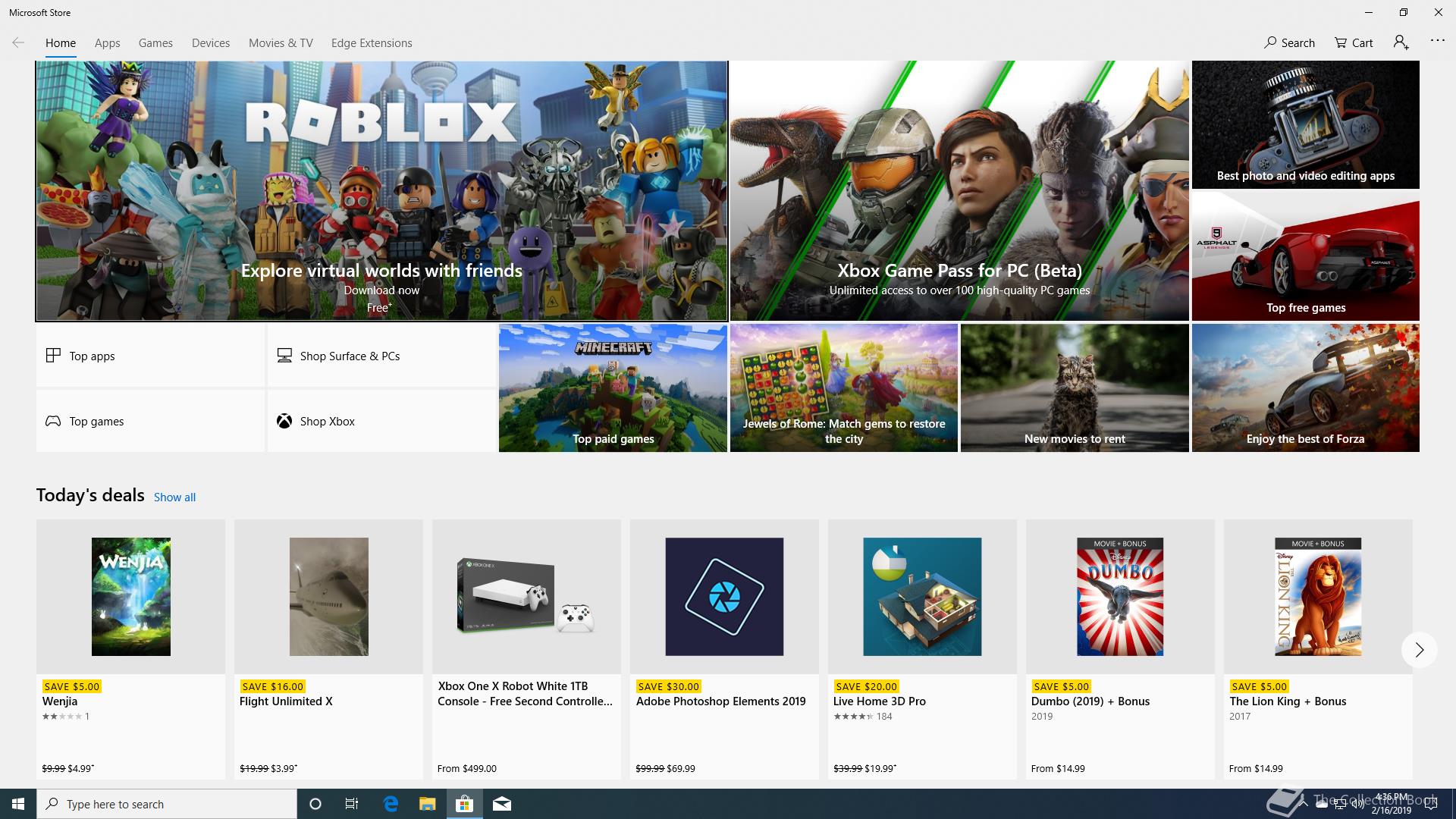Open the Top free games Asphalt tile
The height and width of the screenshot is (819, 1456).
coord(1305,256)
